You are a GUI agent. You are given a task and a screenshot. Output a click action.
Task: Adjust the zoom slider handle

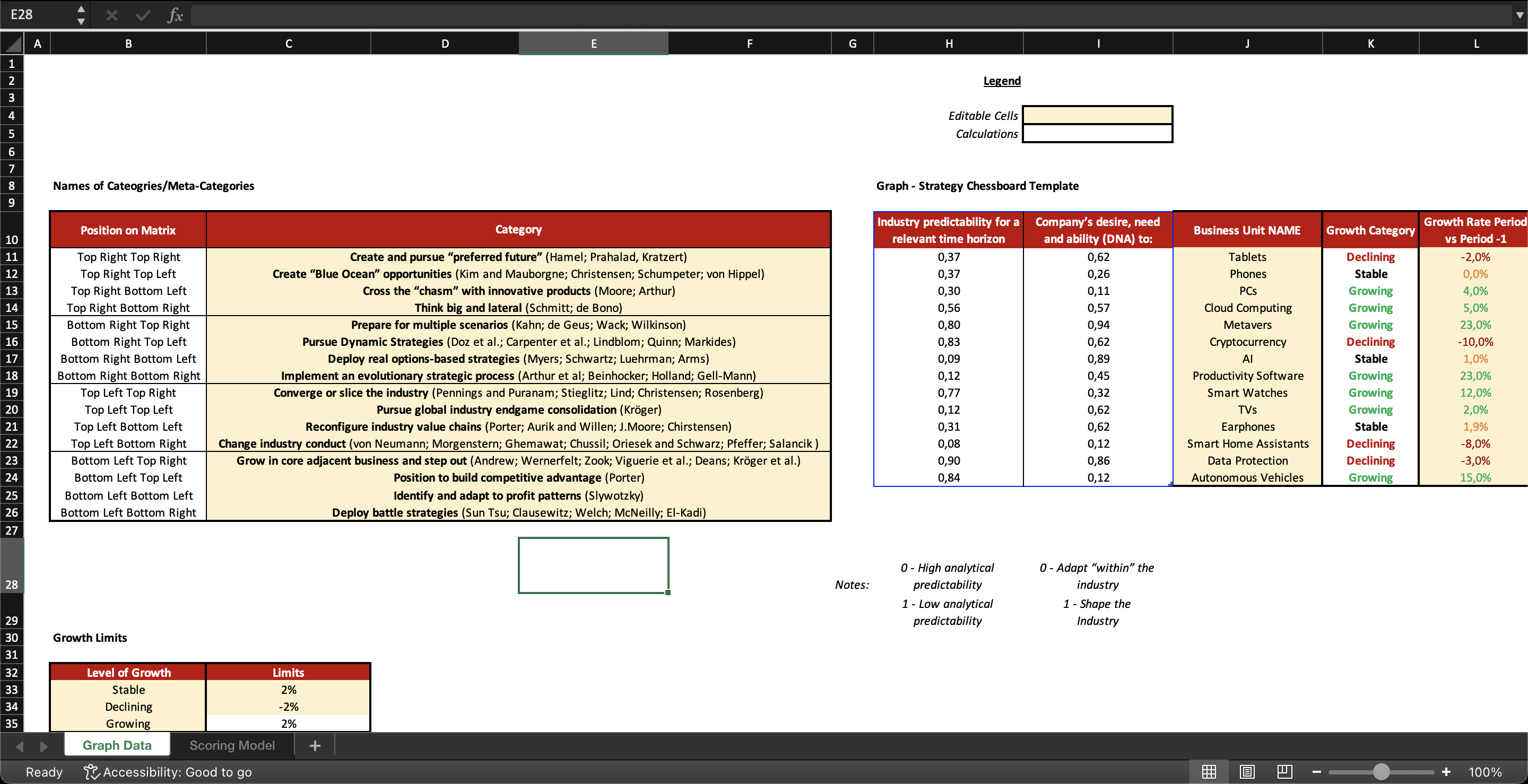coord(1381,772)
